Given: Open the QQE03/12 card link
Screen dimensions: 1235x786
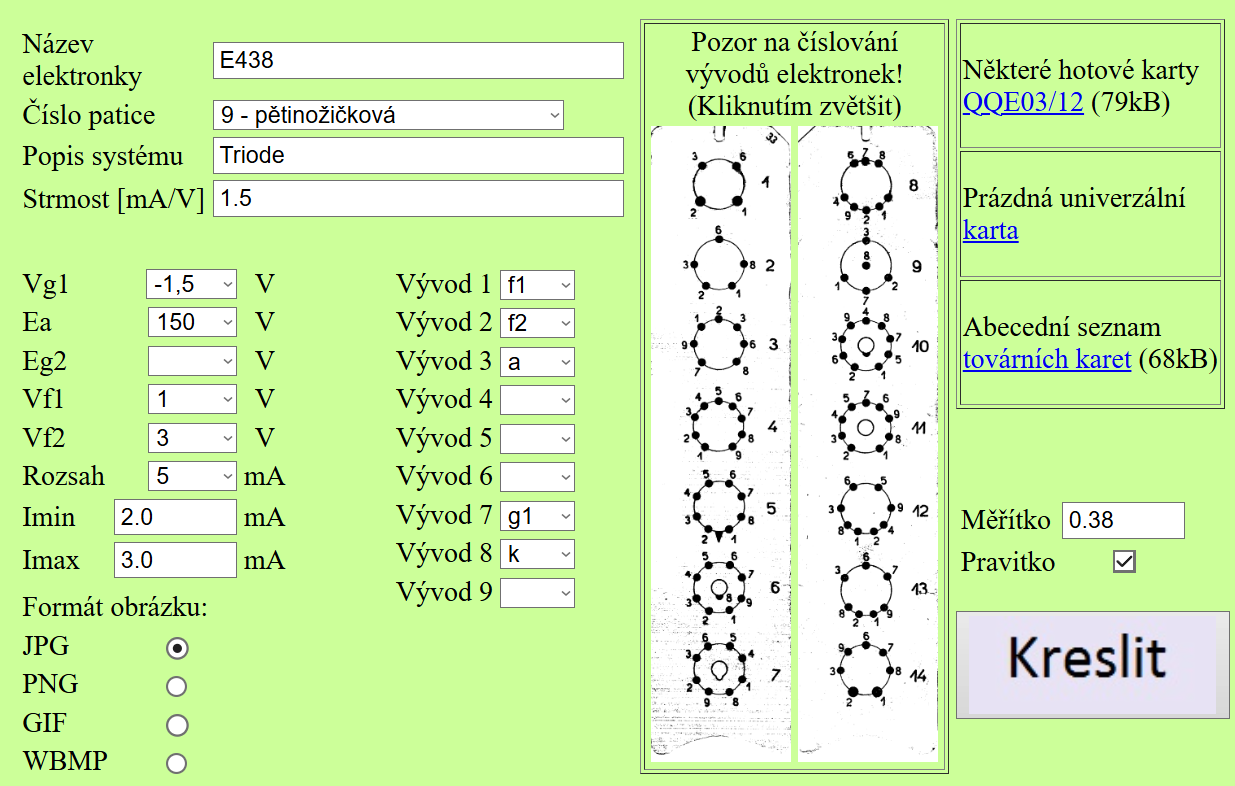Looking at the screenshot, I should coord(1023,102).
